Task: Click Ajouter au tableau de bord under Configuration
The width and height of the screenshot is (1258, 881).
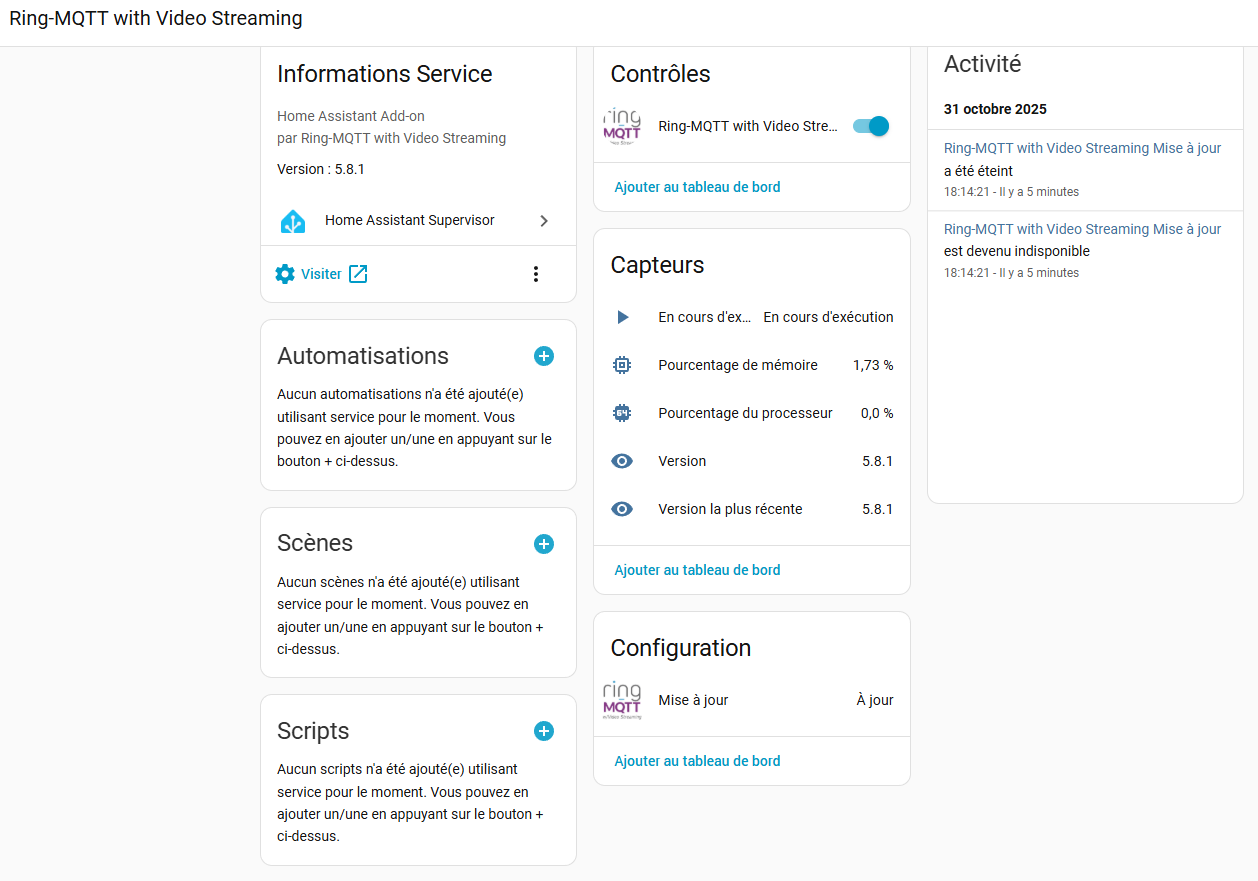Action: point(697,761)
